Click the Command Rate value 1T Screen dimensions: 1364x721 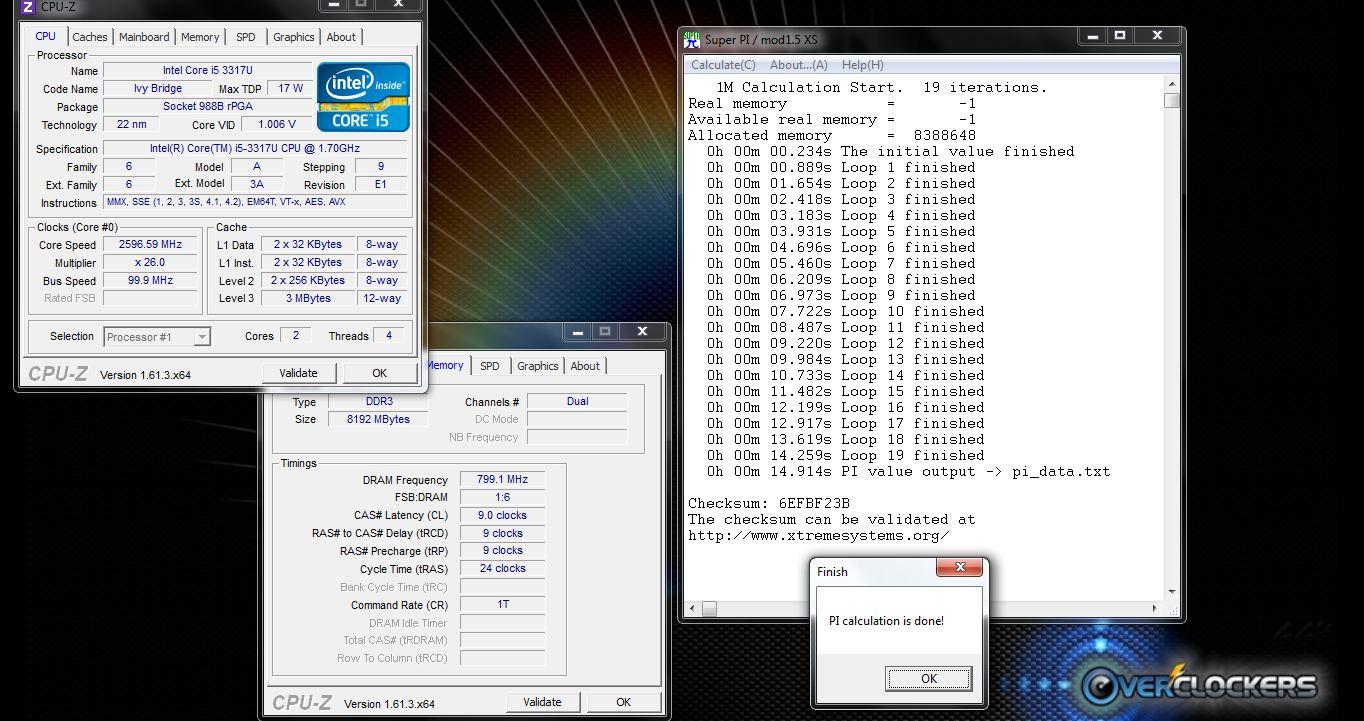502,604
